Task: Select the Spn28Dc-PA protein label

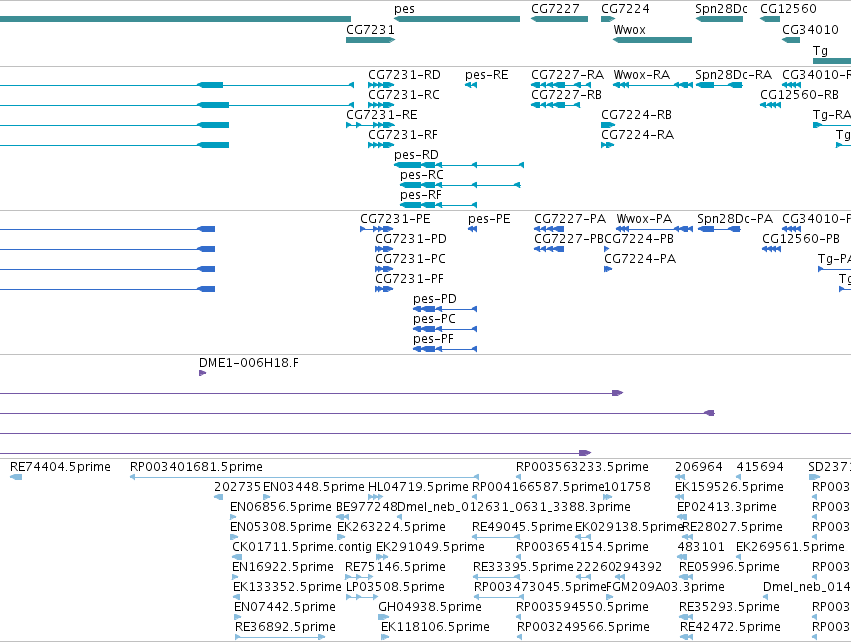Action: 735,219
